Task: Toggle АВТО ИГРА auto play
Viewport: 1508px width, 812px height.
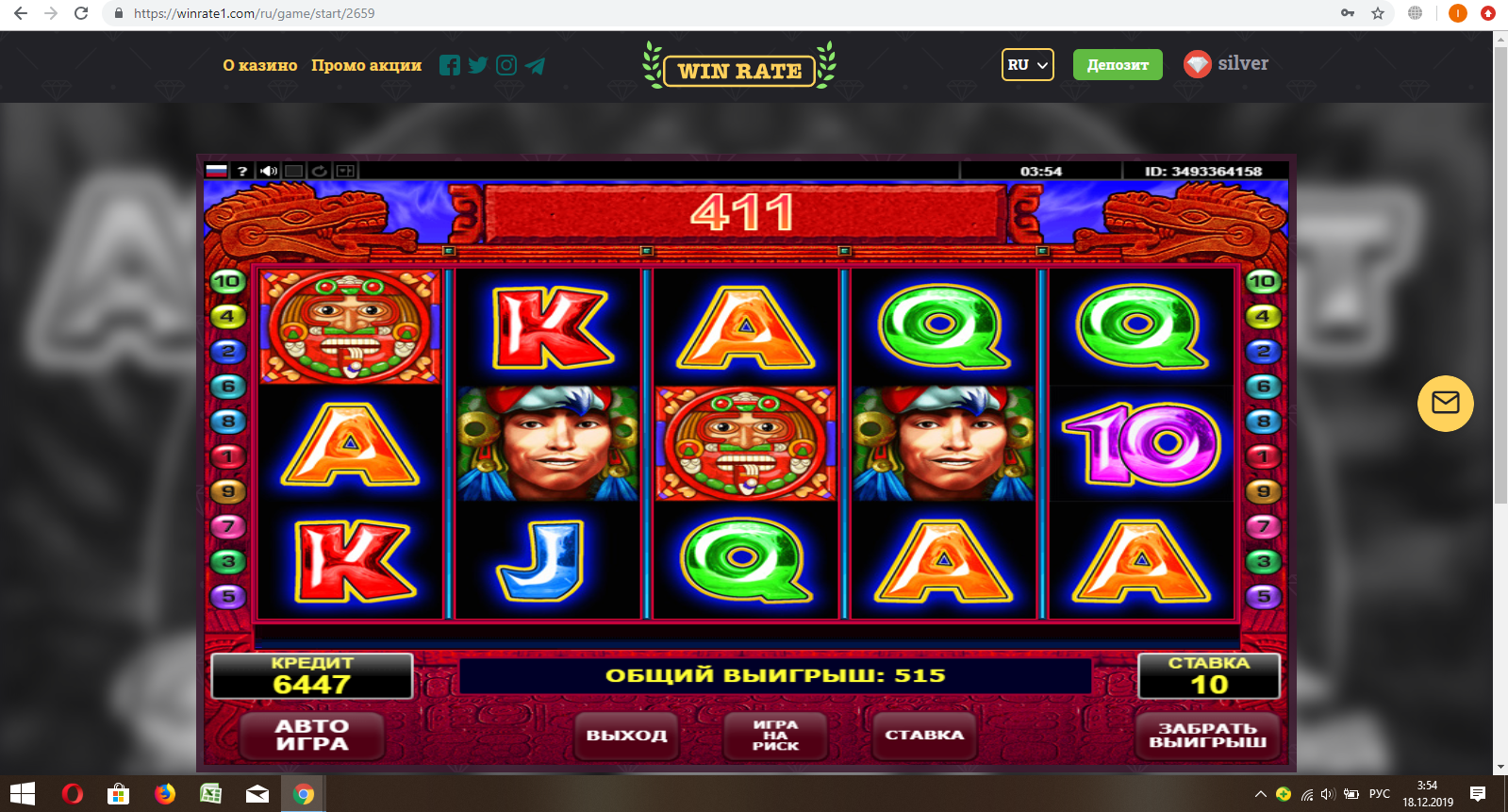Action: pyautogui.click(x=312, y=735)
